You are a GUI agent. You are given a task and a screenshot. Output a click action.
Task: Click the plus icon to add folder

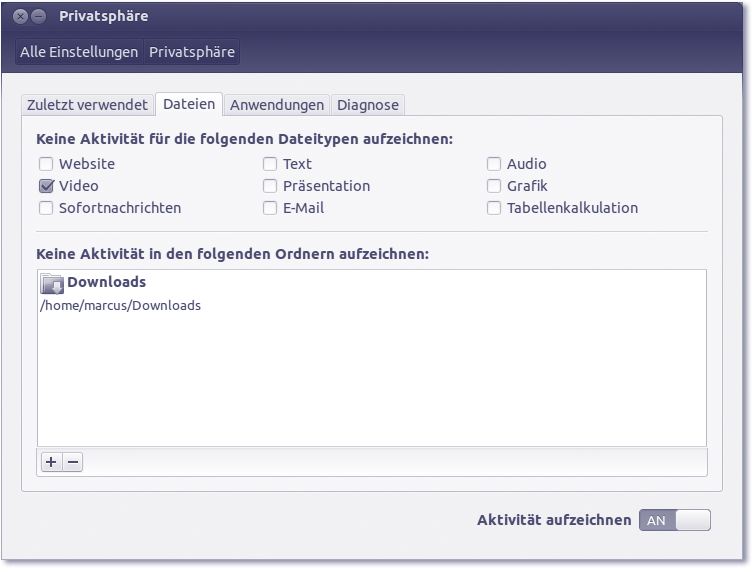[x=51, y=462]
